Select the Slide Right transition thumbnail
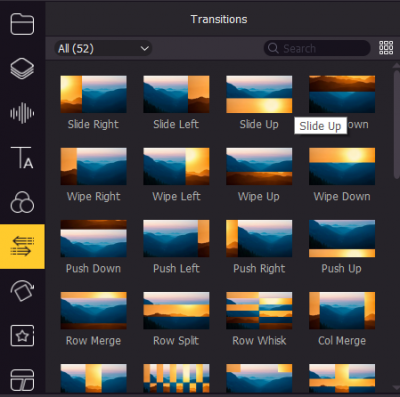Screen dimensions: 400x397 93,94
